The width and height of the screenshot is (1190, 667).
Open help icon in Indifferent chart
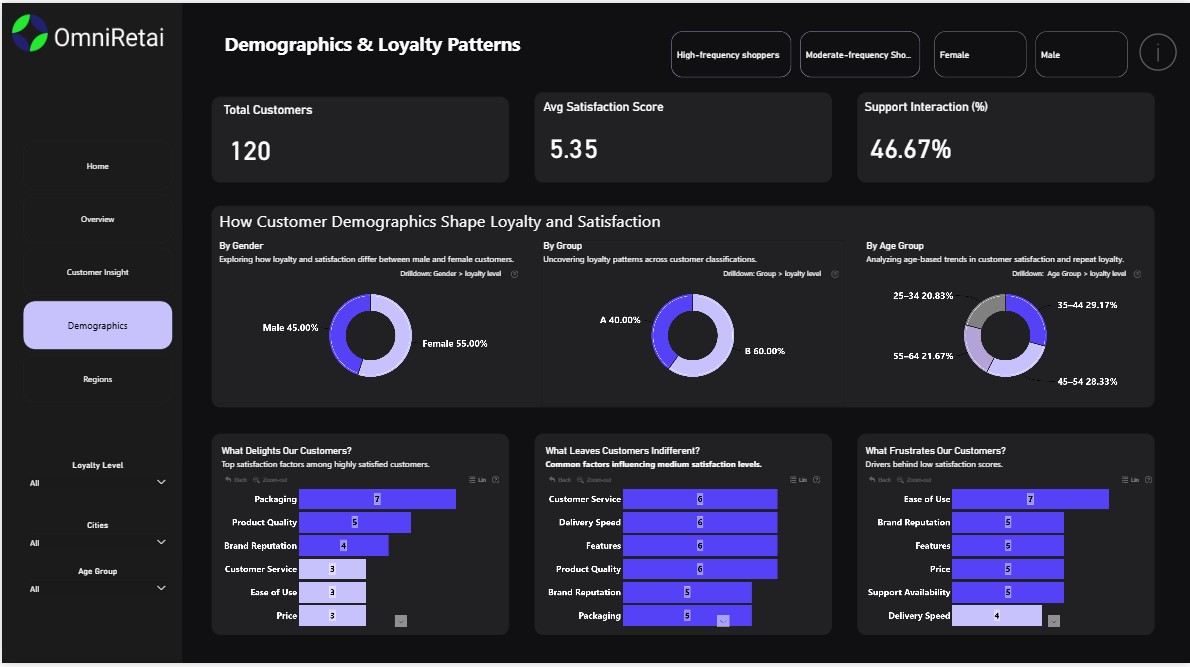[x=817, y=480]
